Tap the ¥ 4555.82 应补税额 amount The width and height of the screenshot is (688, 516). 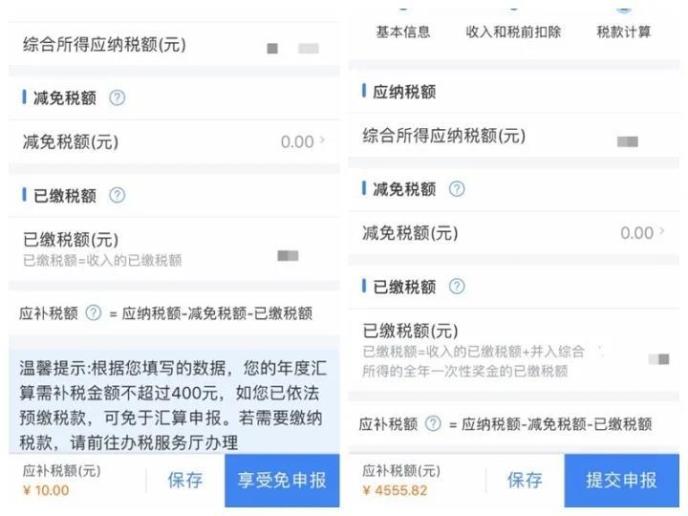click(x=395, y=490)
